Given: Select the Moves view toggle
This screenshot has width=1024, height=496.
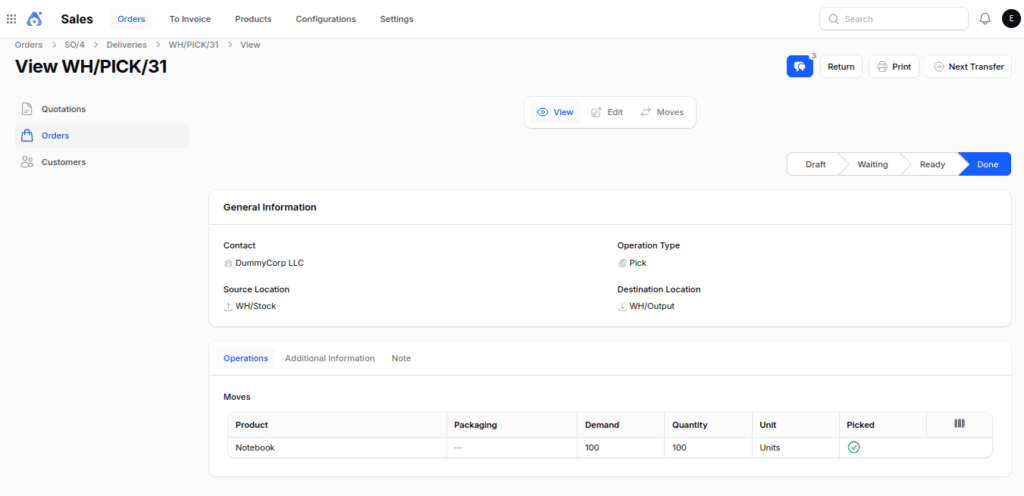Looking at the screenshot, I should (662, 112).
